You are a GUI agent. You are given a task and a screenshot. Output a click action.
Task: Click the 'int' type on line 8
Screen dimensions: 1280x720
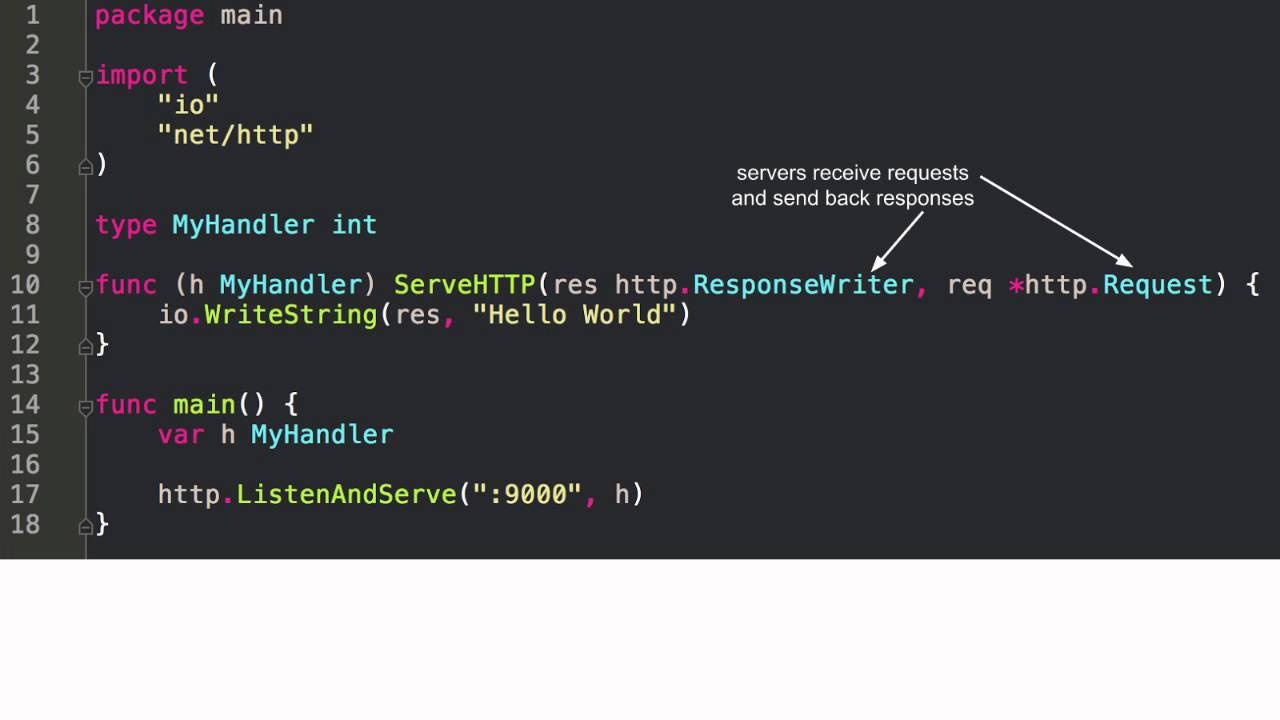click(x=354, y=225)
